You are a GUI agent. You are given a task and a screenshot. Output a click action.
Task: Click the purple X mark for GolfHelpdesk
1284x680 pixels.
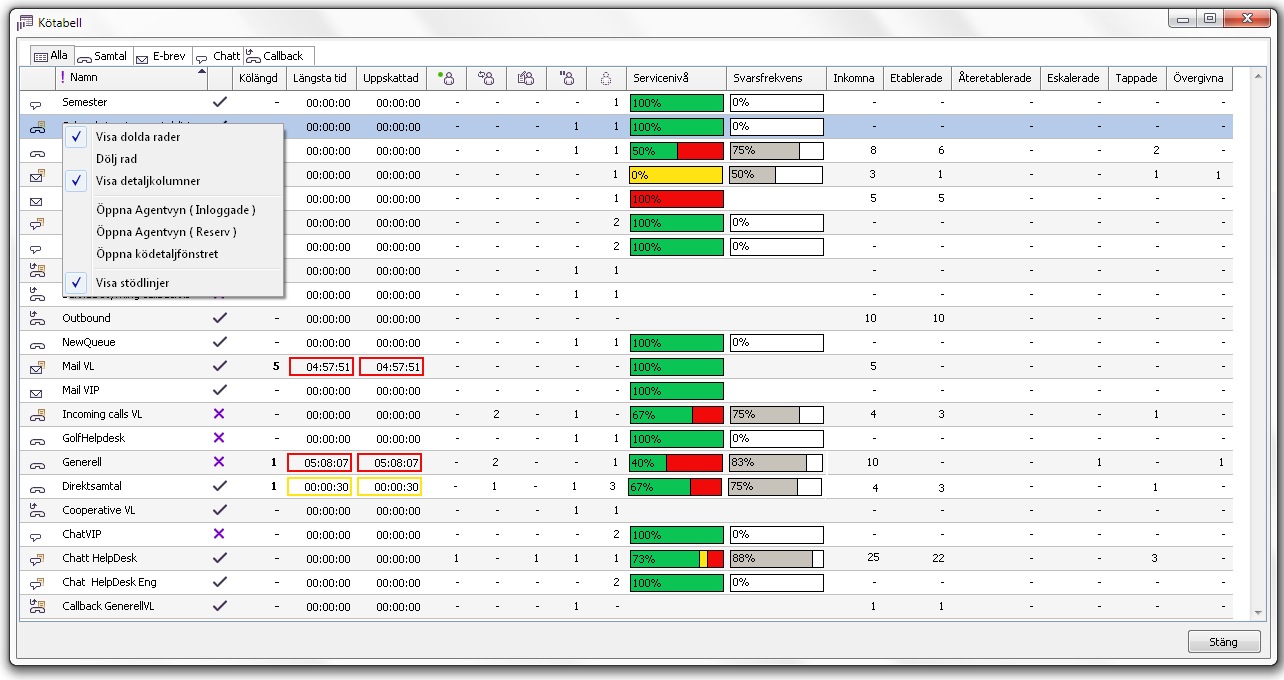(220, 438)
